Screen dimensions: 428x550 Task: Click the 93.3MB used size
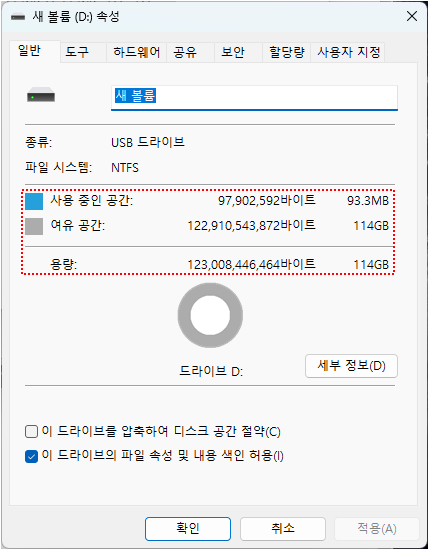368,201
